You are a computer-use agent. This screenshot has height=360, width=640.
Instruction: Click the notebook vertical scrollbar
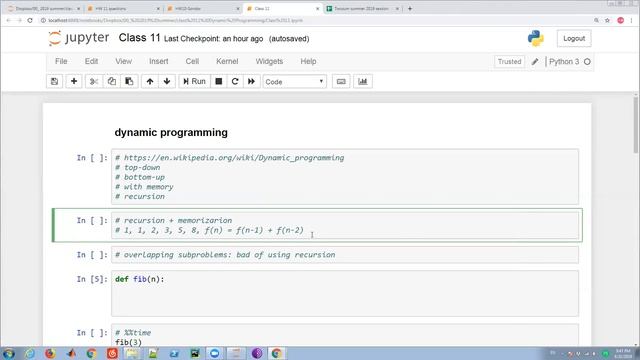(636, 124)
